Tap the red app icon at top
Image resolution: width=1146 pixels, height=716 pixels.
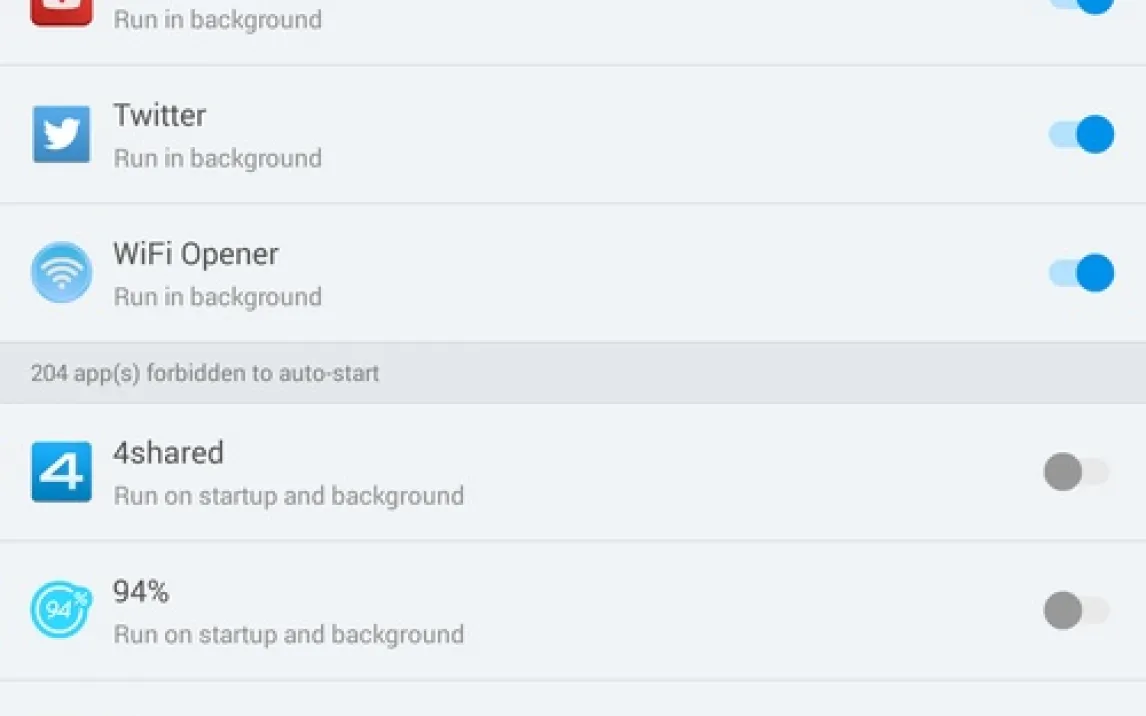pos(62,14)
